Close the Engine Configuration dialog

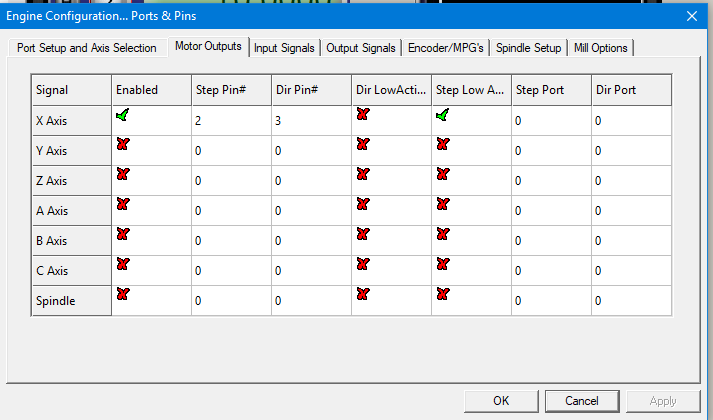(691, 15)
